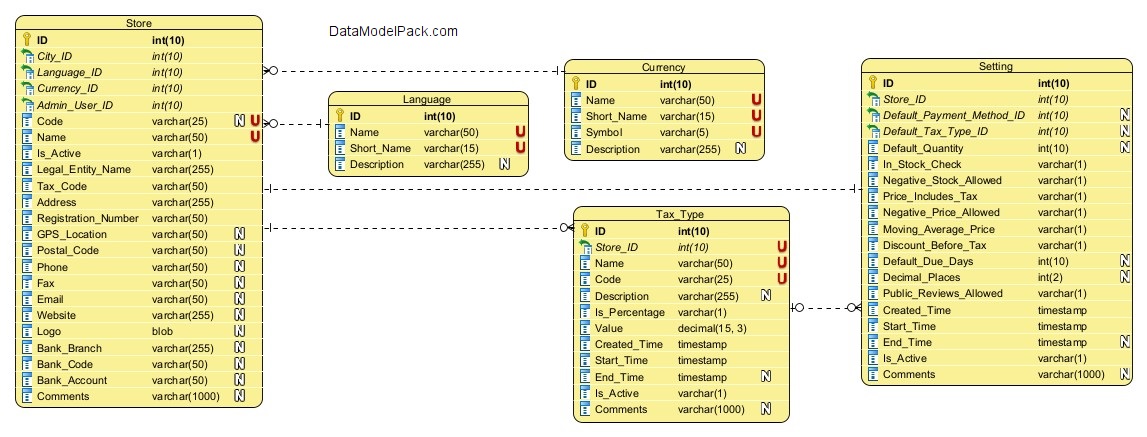Select the Store table title header
This screenshot has height=437, width=1147.
click(139, 22)
